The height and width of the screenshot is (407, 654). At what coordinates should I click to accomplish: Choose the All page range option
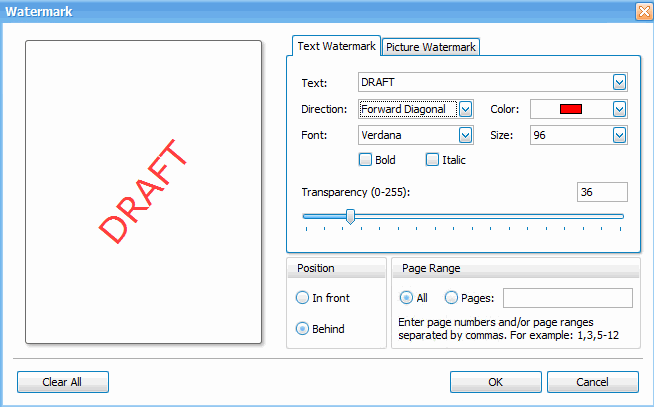click(406, 297)
